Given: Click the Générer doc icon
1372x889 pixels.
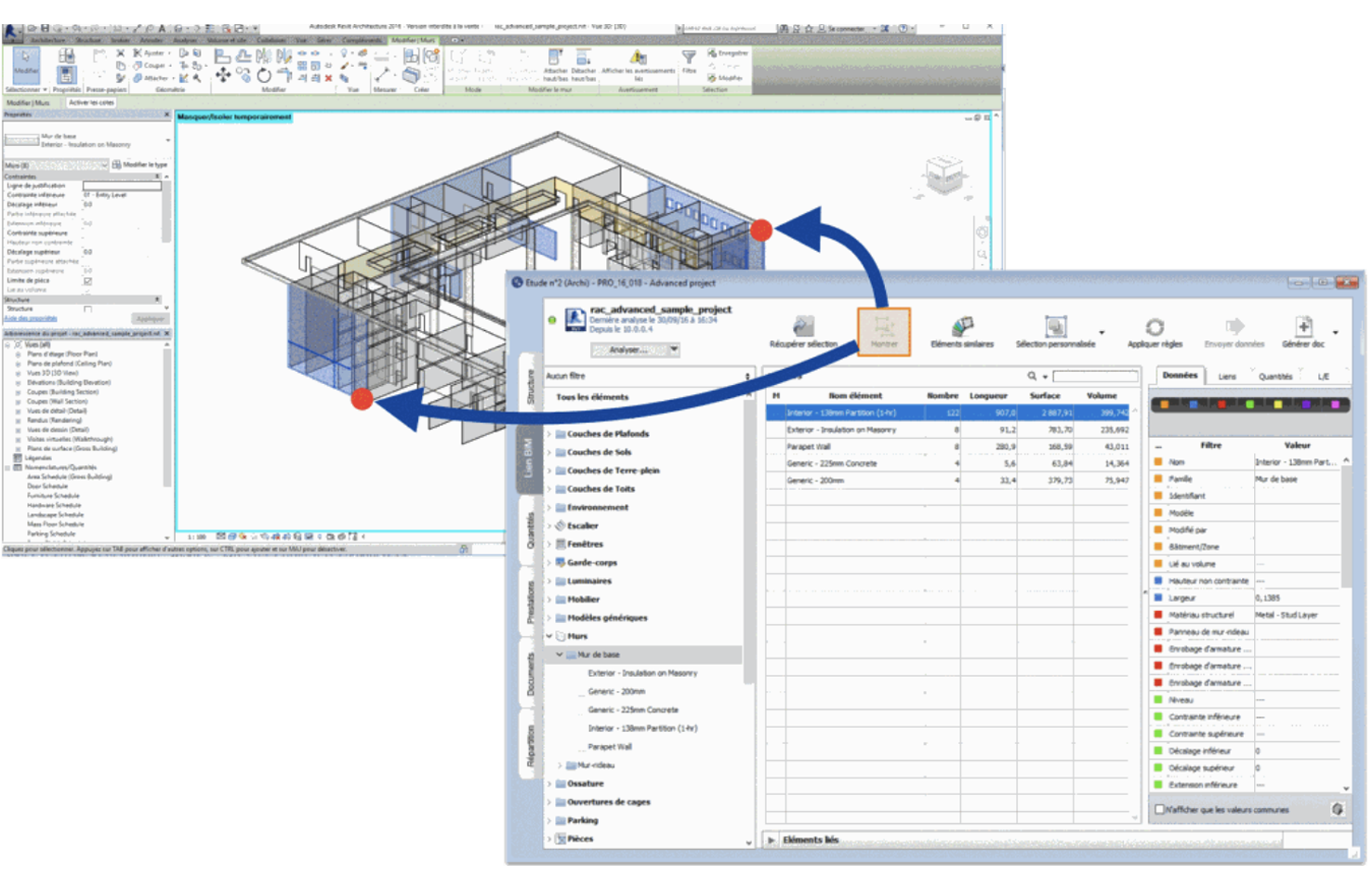Looking at the screenshot, I should (1303, 326).
